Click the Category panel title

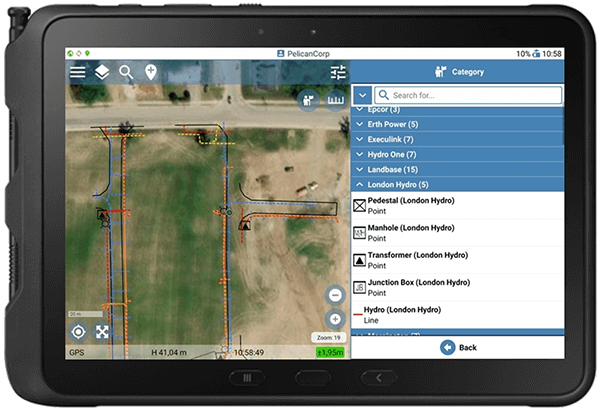(x=468, y=72)
